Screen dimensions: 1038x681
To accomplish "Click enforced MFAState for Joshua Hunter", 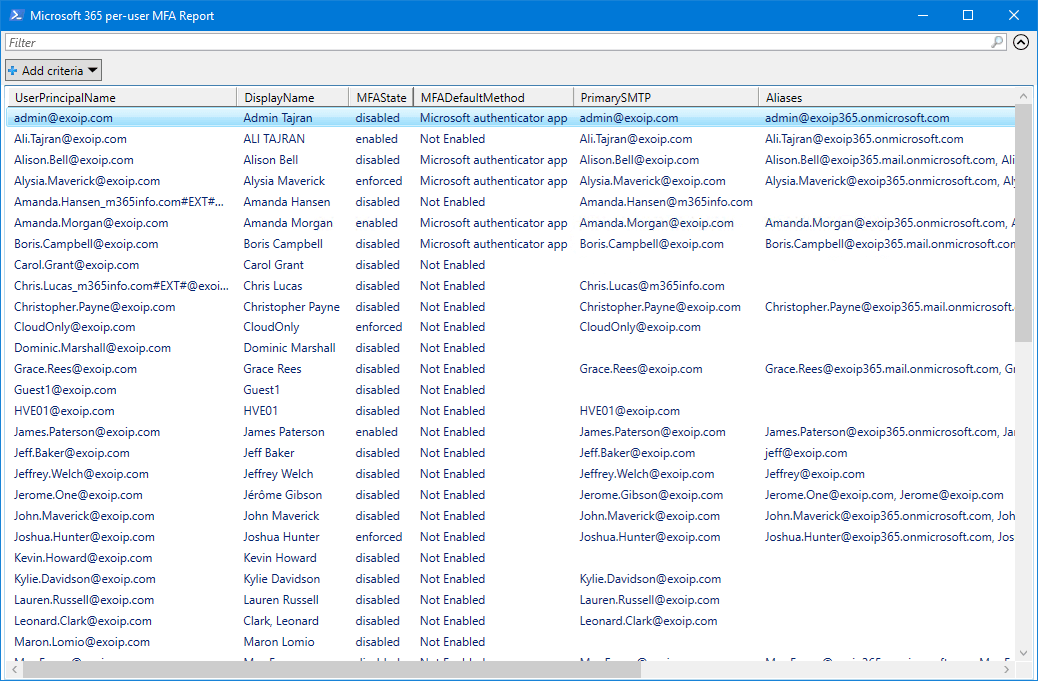I will coord(379,537).
